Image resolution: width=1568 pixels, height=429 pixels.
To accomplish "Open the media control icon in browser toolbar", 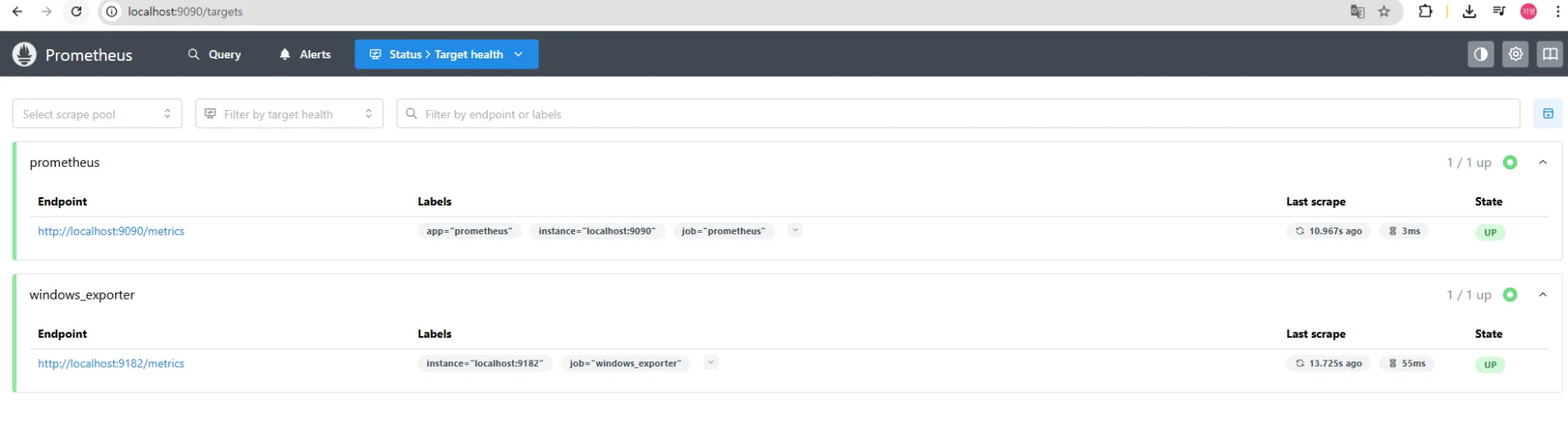I will (x=1499, y=12).
